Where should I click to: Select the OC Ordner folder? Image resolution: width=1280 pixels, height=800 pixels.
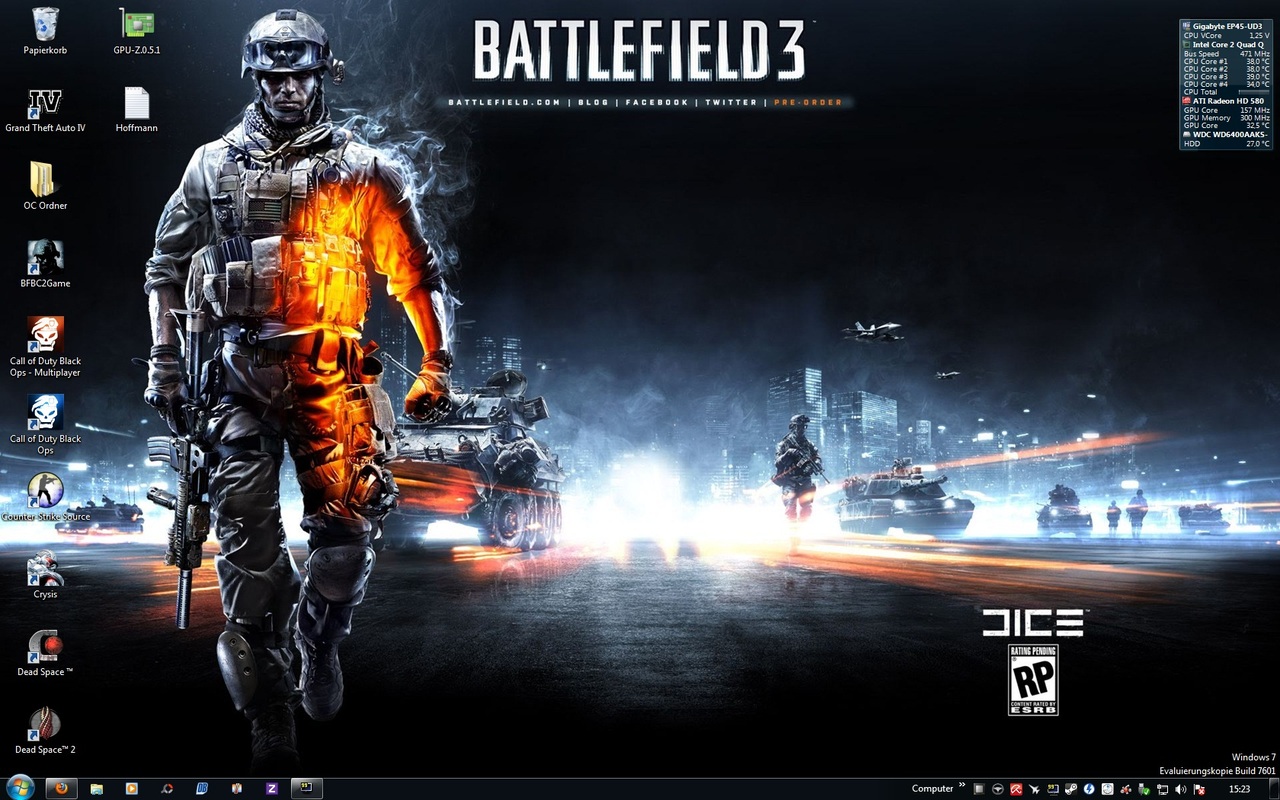(45, 187)
